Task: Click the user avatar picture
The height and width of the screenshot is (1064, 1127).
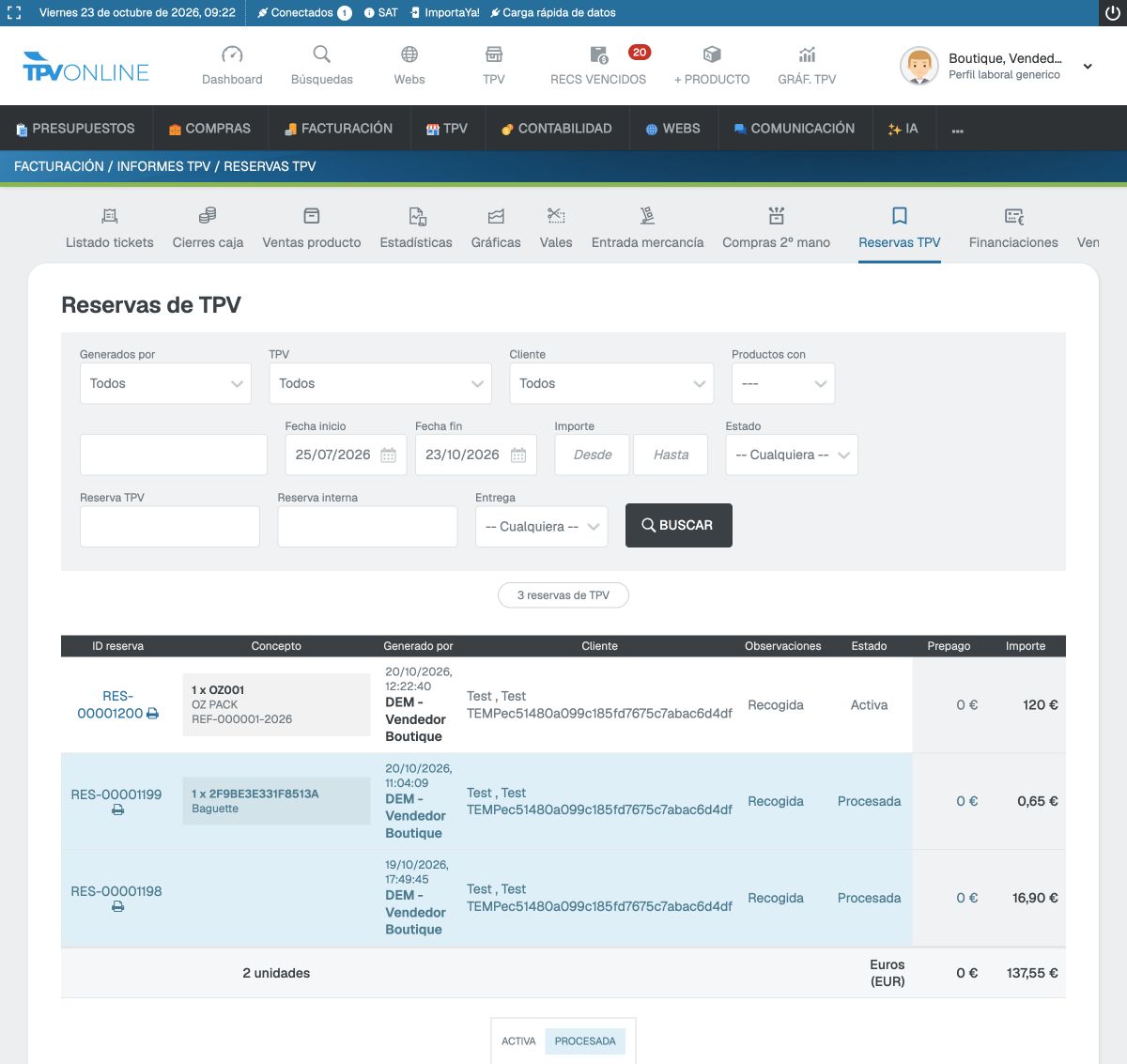Action: coord(919,66)
